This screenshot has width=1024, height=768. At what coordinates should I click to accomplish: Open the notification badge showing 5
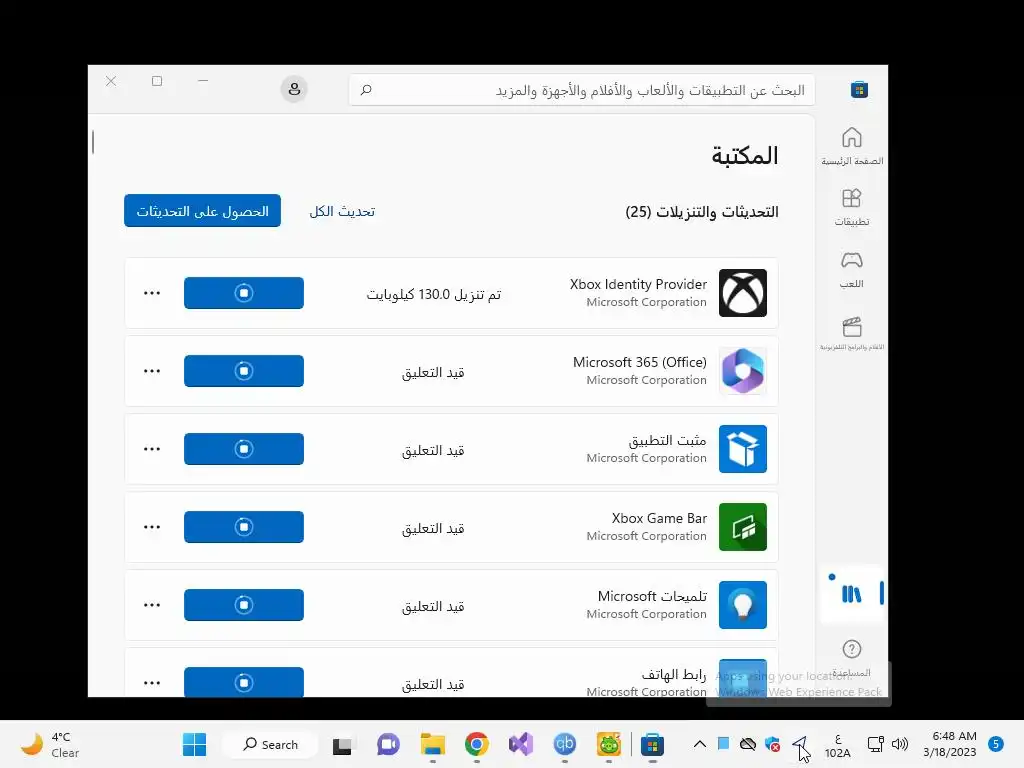pos(995,744)
